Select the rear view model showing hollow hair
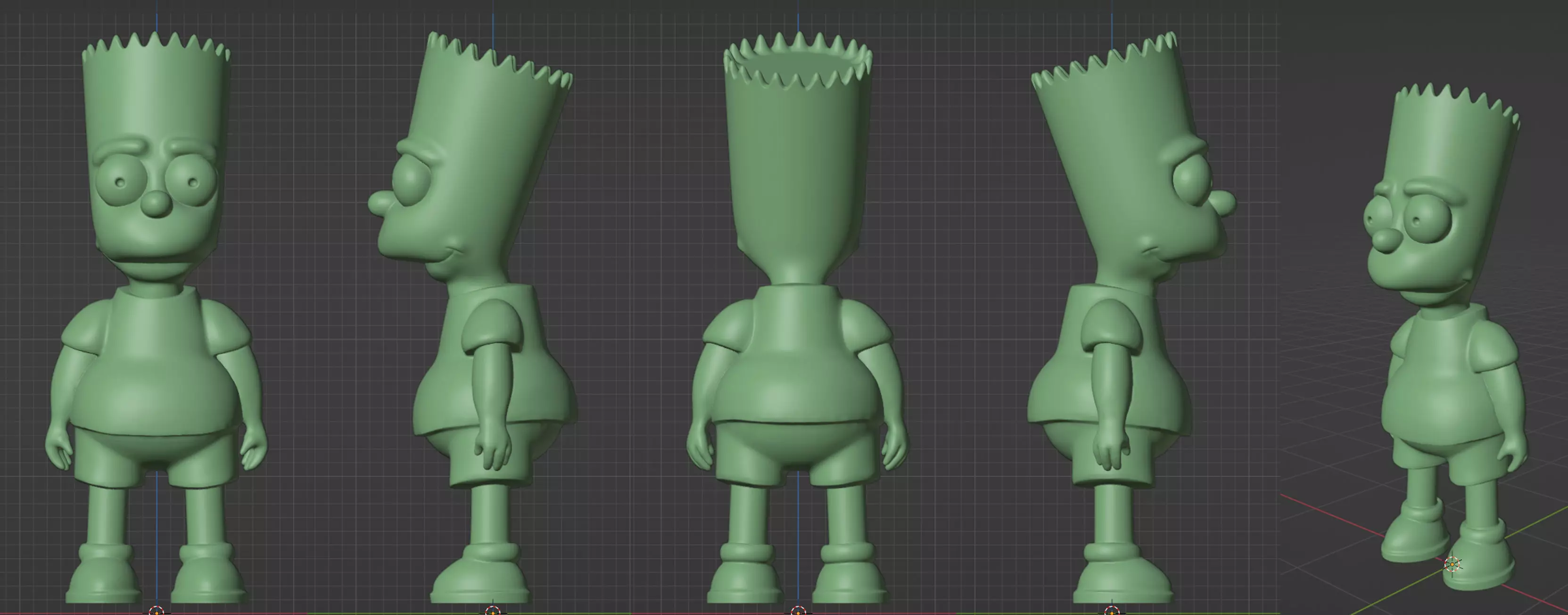Viewport: 1568px width, 615px height. point(797,316)
